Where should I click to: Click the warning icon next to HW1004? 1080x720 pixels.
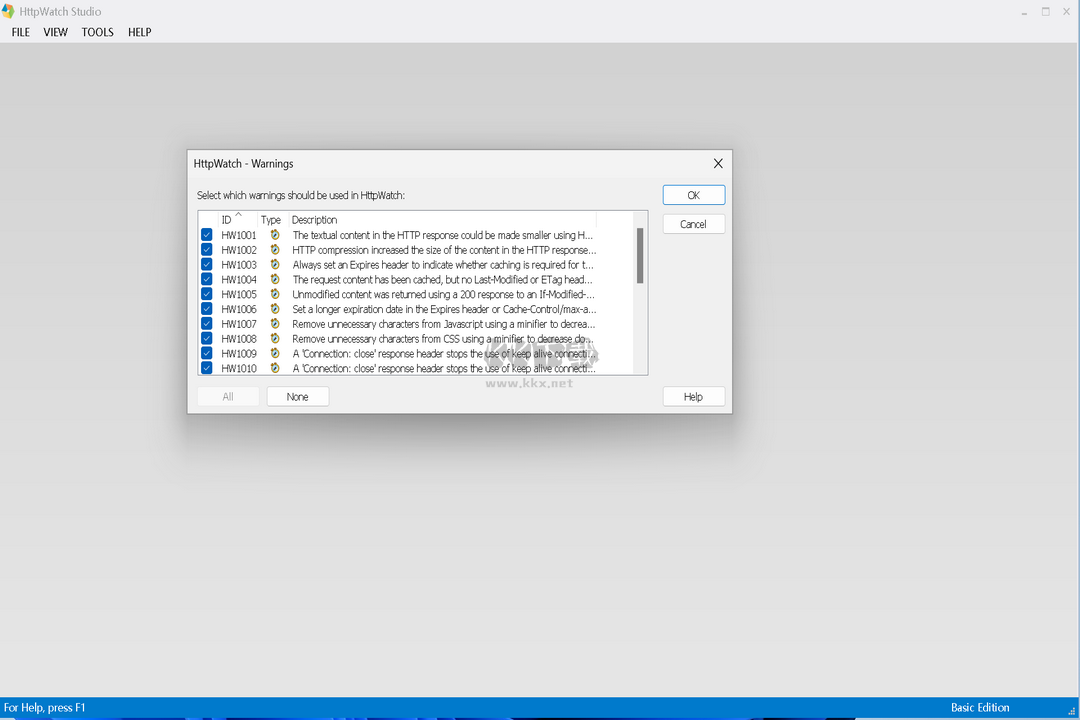tap(274, 280)
